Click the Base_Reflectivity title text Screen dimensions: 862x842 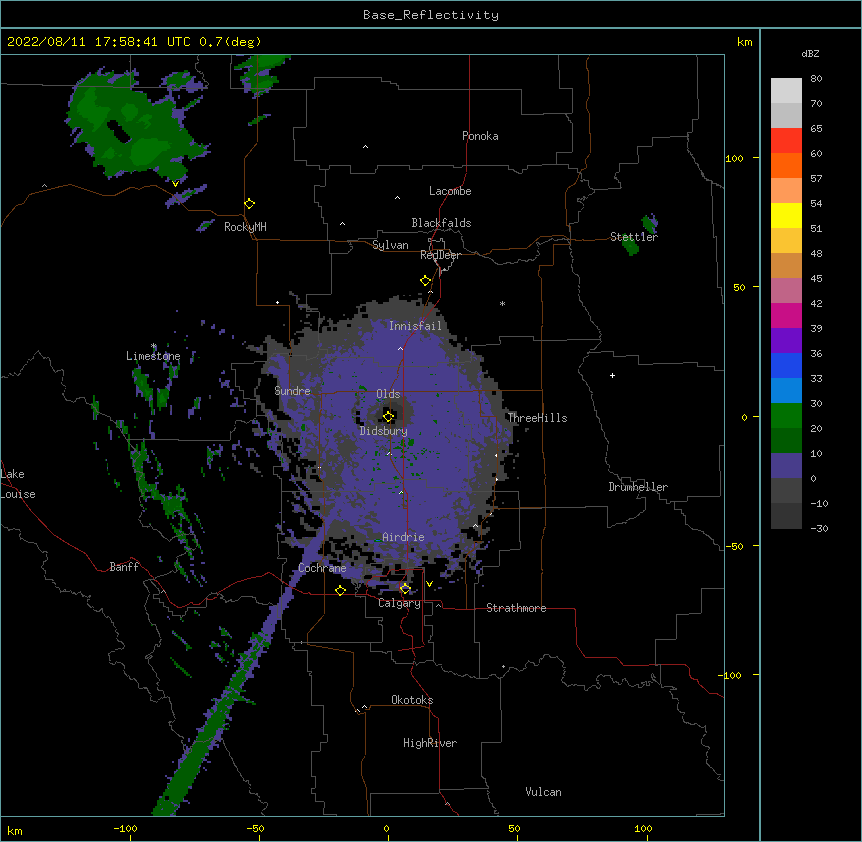(x=431, y=15)
